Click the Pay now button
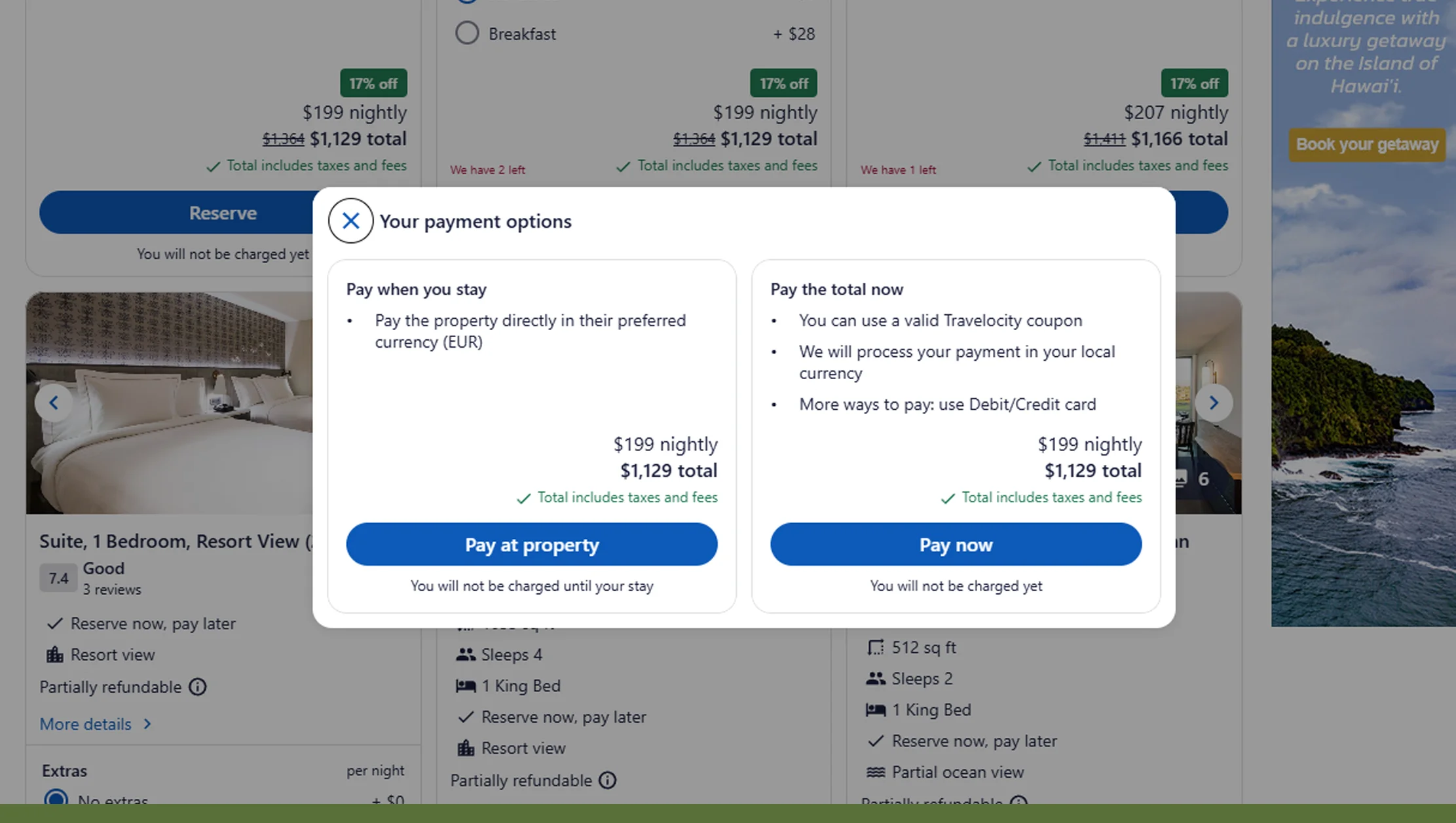1456x823 pixels. [x=956, y=544]
